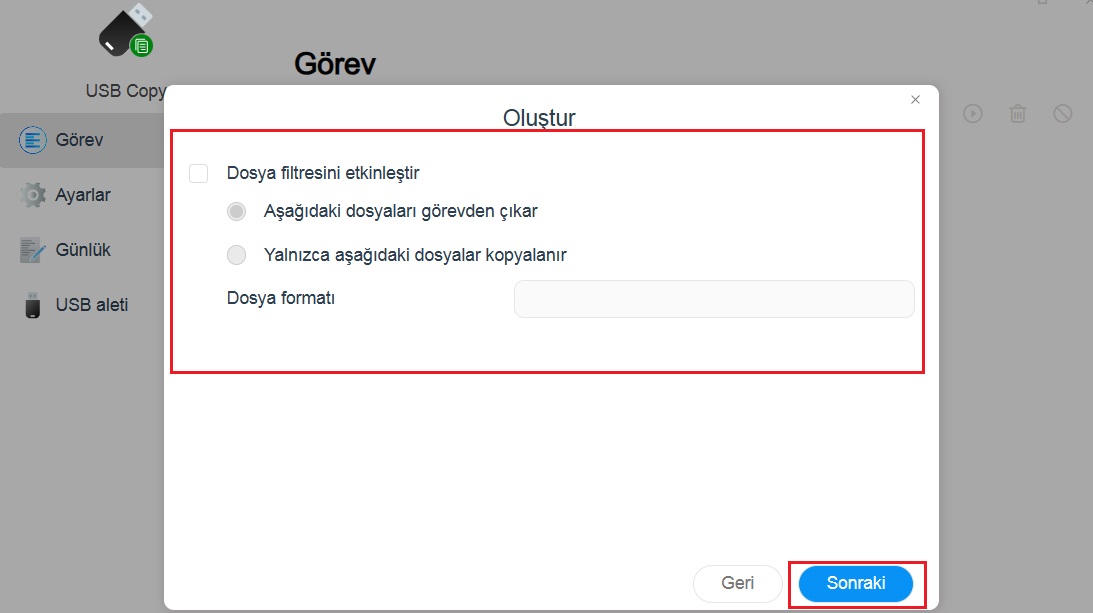Click the USB Copy name label
The width and height of the screenshot is (1093, 613).
(126, 91)
